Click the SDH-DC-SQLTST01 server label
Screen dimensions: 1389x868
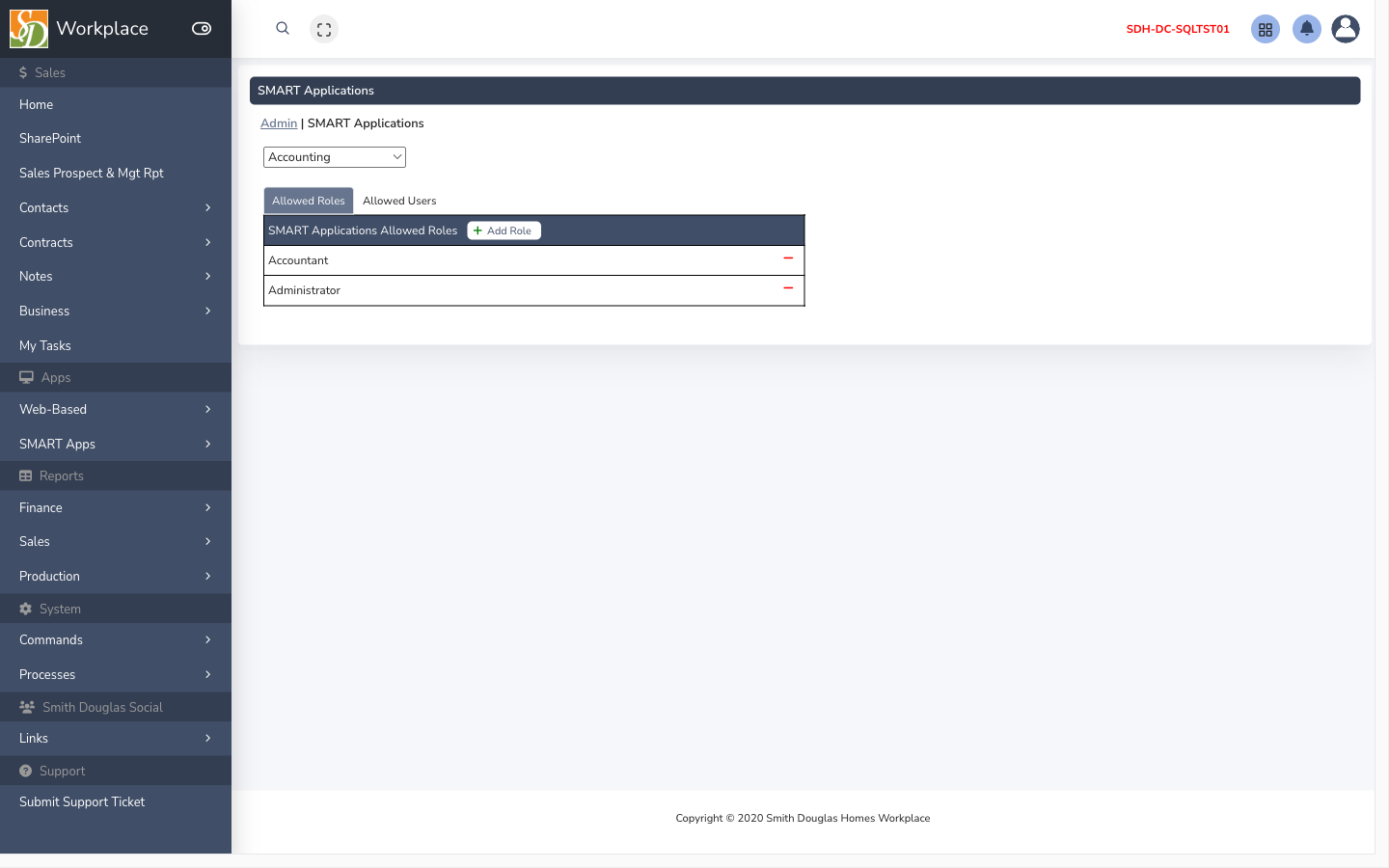click(1178, 29)
